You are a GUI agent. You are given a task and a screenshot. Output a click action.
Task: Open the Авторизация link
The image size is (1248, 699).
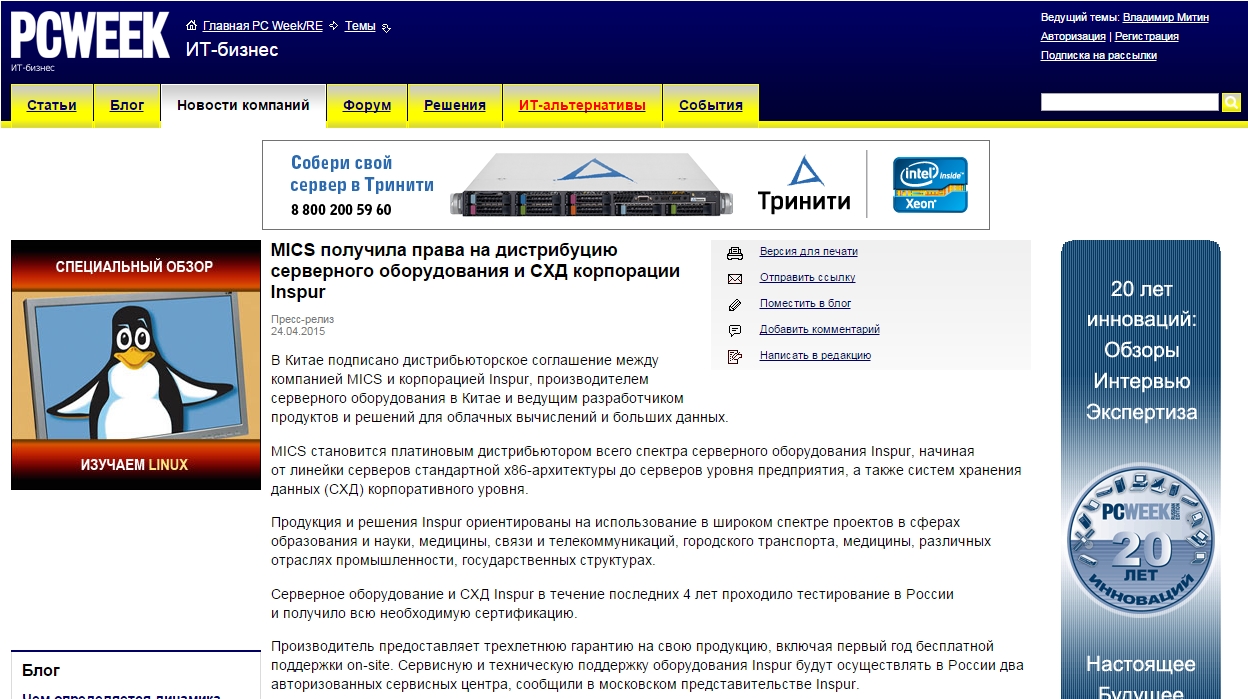point(1073,36)
